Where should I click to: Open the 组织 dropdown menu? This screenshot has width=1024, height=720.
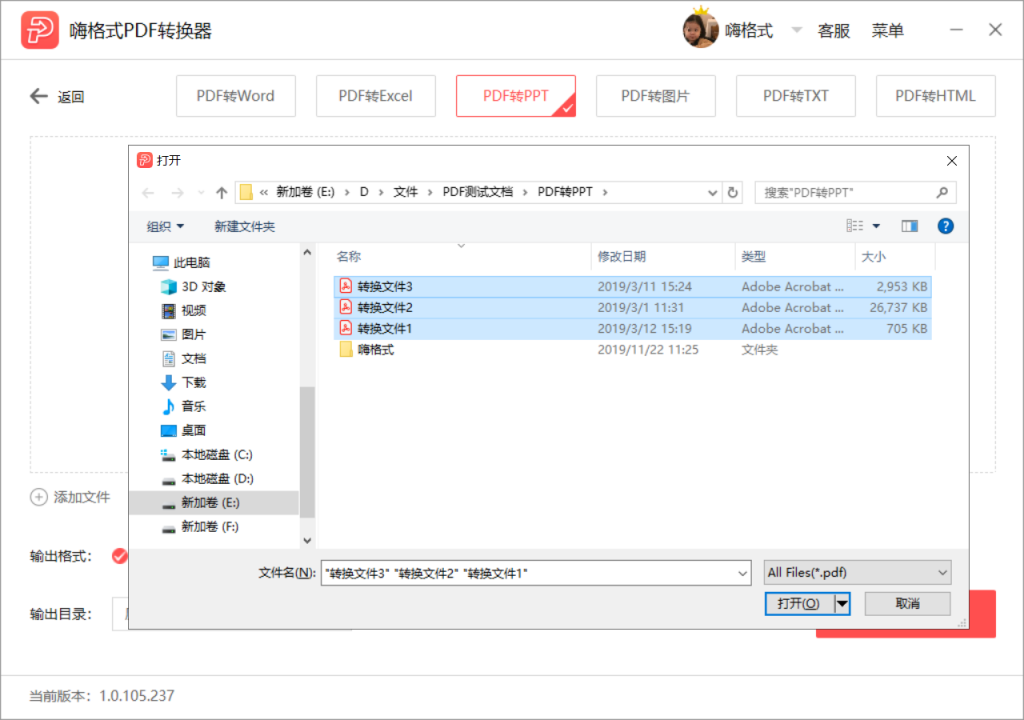click(x=165, y=227)
